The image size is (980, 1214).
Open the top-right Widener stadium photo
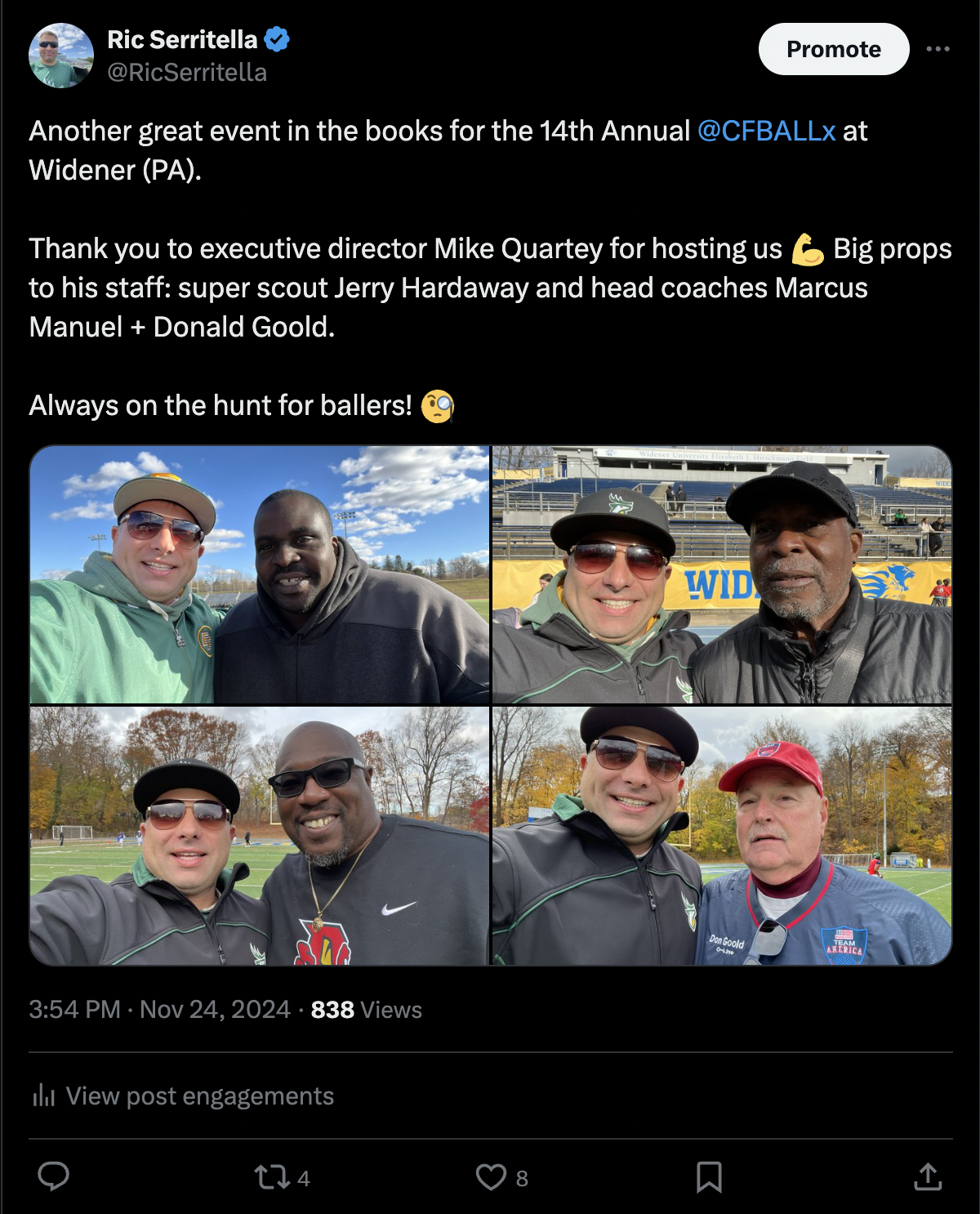[x=722, y=575]
